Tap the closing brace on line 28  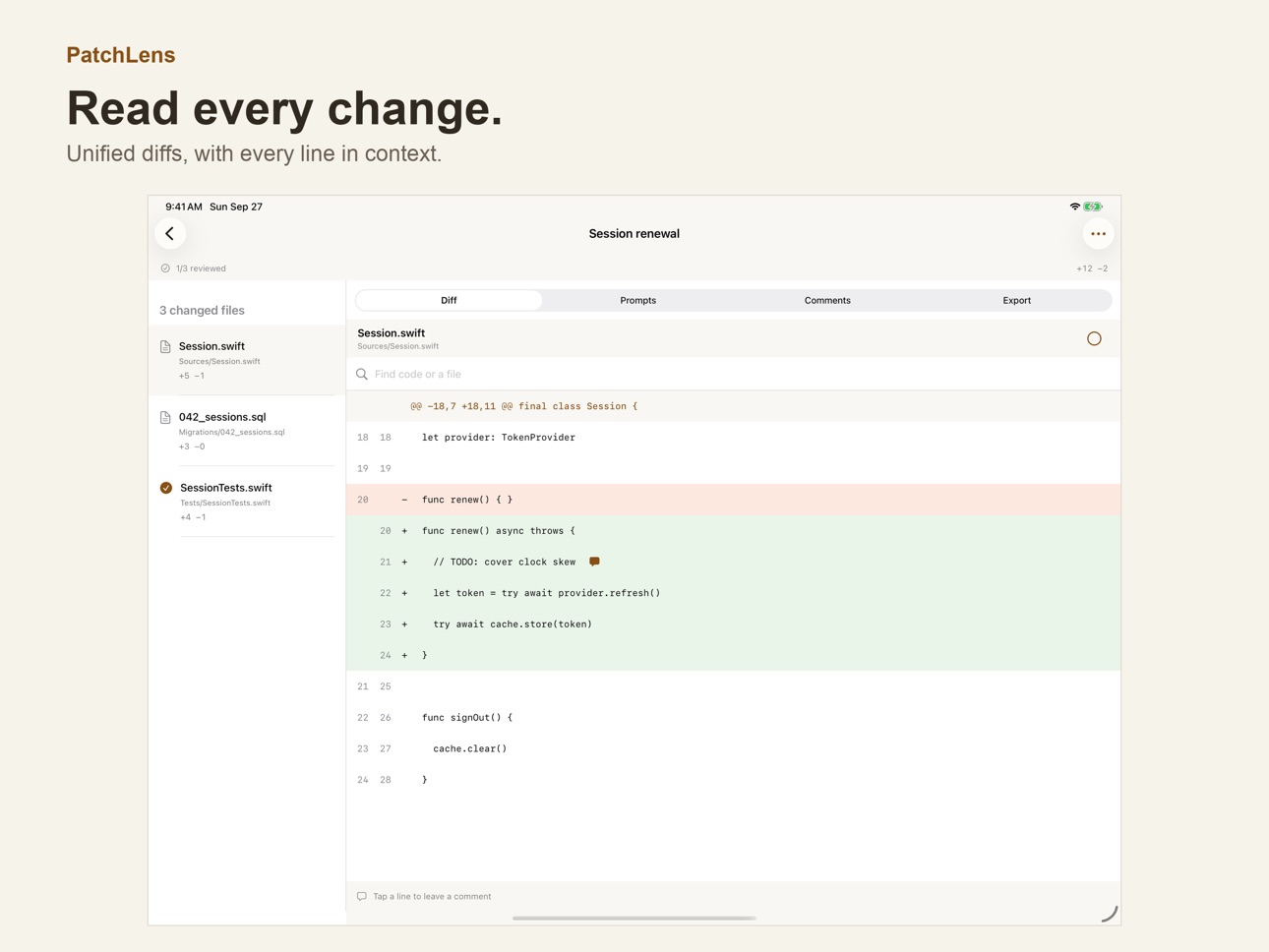click(x=733, y=780)
